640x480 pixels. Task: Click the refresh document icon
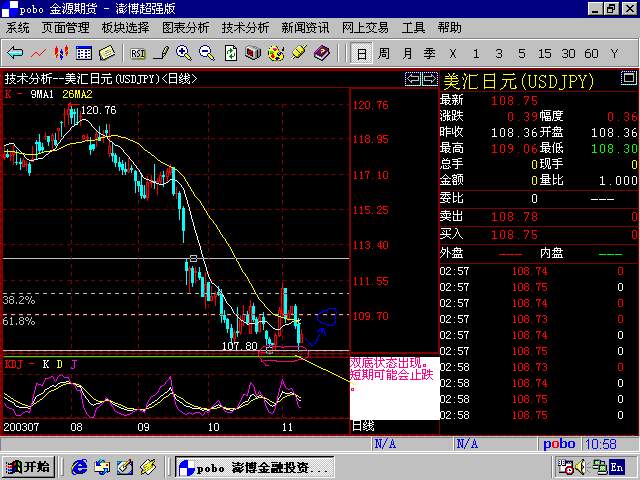(x=230, y=53)
